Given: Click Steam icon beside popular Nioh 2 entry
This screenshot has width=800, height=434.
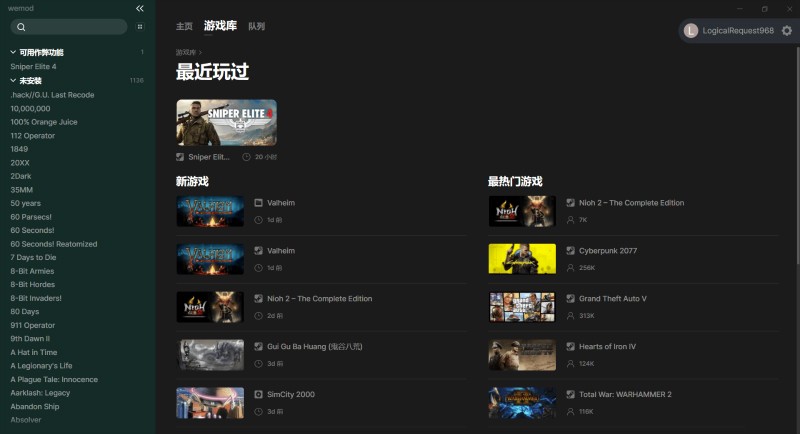Looking at the screenshot, I should 570,203.
